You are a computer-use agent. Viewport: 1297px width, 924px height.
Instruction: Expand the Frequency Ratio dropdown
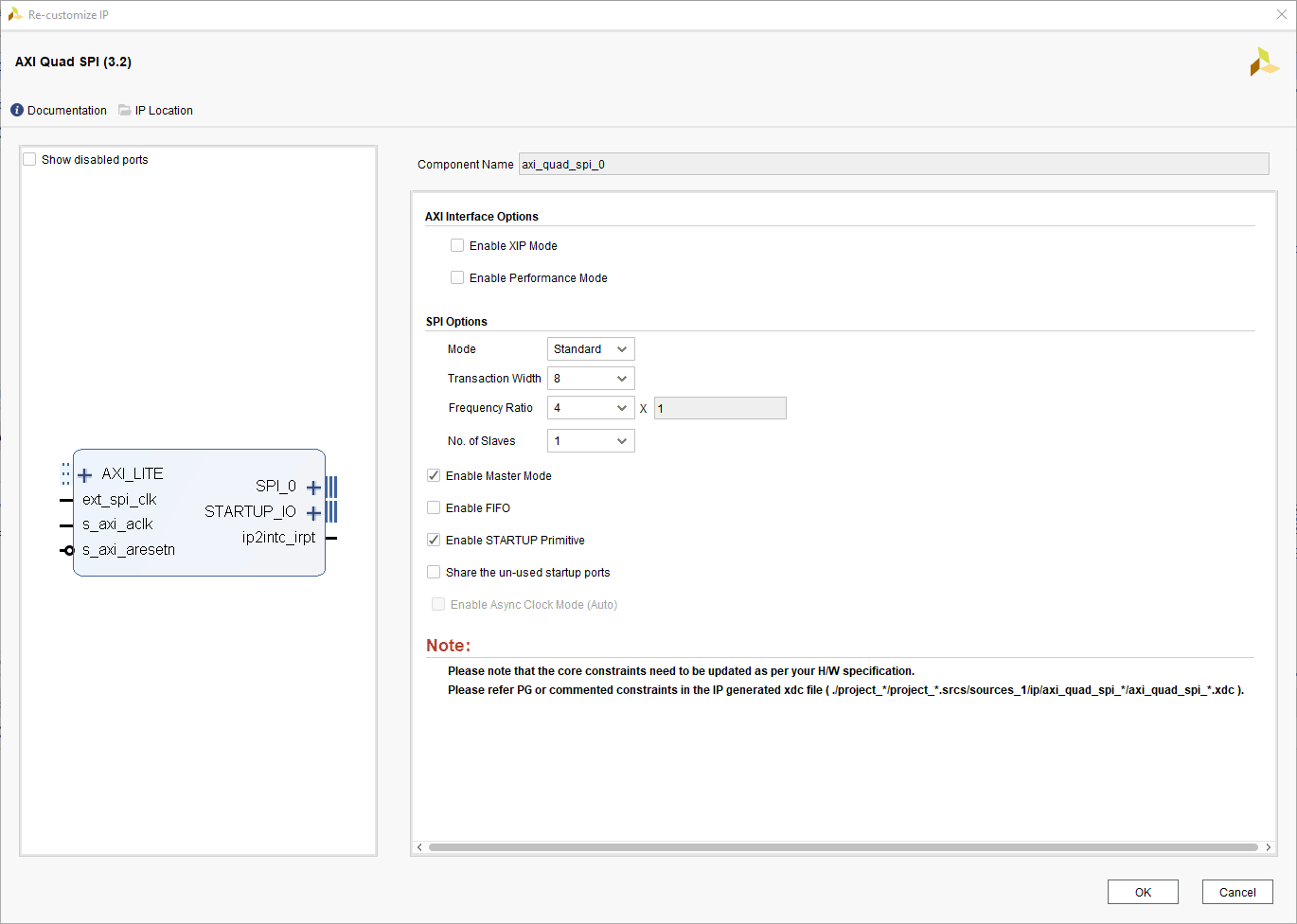tap(591, 408)
